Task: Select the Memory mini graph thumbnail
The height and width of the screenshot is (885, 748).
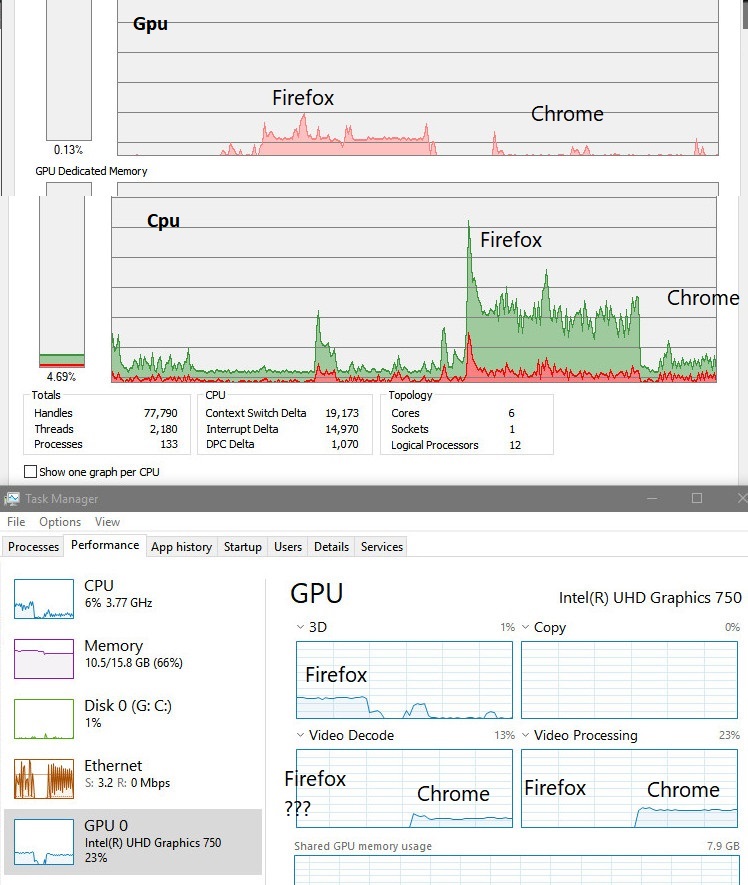Action: pos(43,659)
